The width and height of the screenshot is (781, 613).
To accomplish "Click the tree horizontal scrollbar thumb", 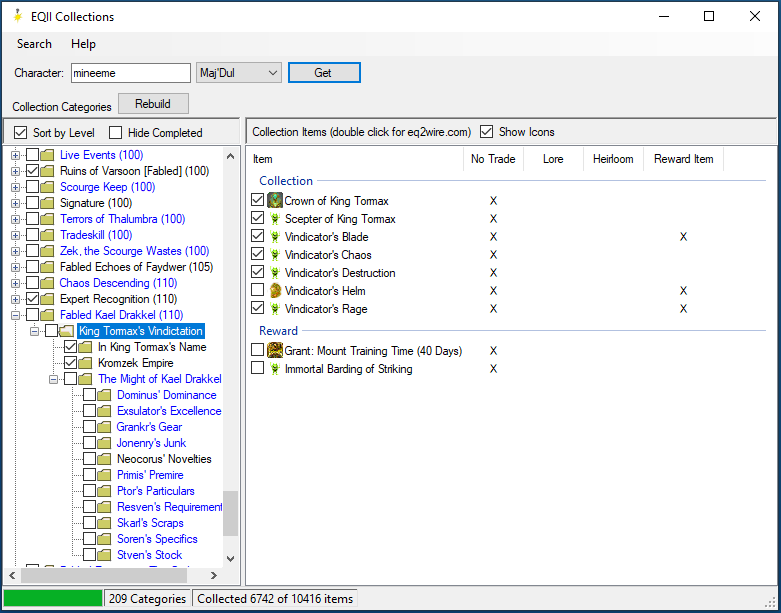I will (x=104, y=575).
